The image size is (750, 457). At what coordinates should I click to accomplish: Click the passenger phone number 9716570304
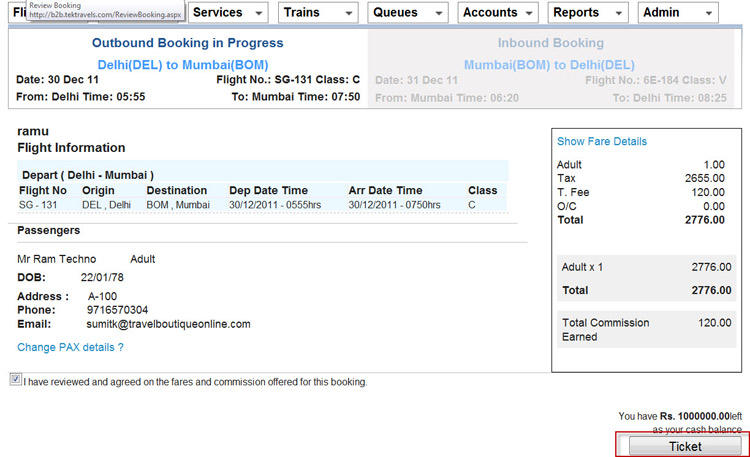coord(117,310)
